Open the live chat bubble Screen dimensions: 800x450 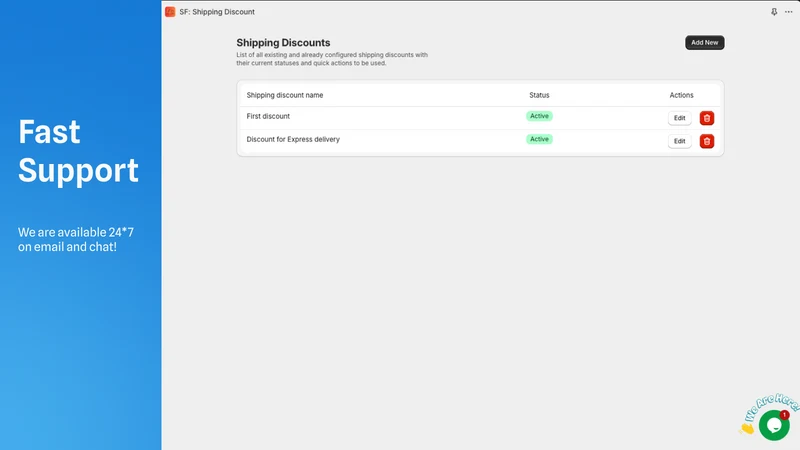pos(774,425)
